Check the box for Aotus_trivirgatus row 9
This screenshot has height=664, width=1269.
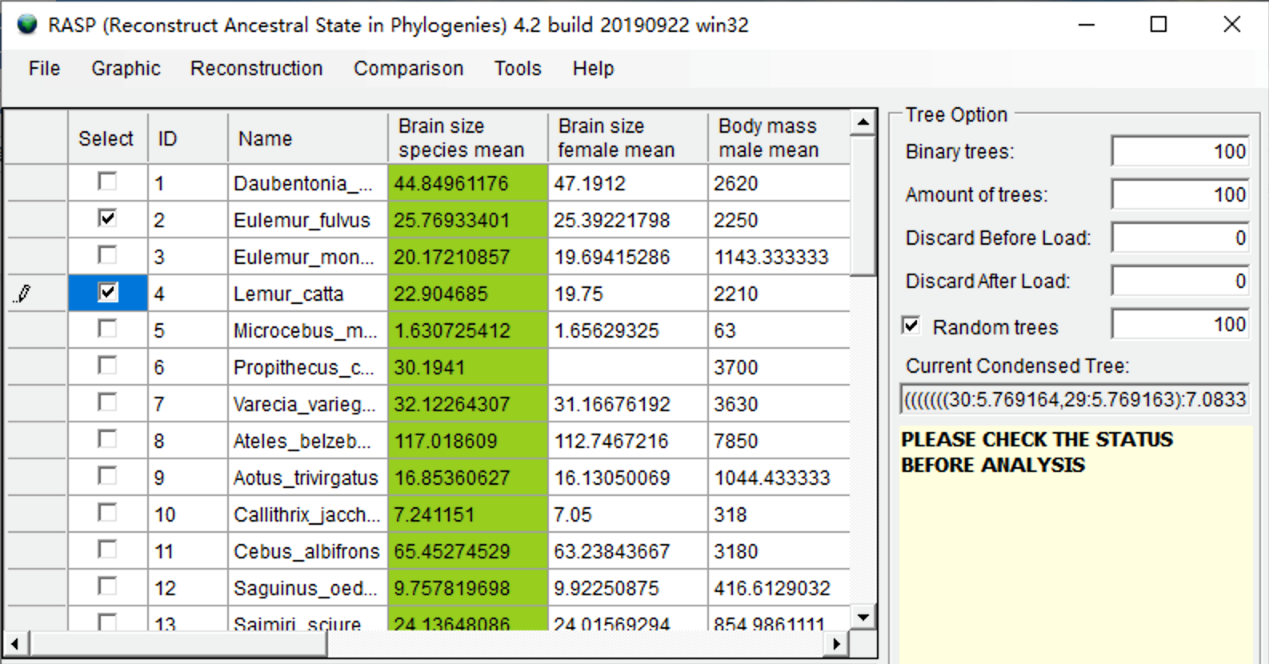point(107,475)
